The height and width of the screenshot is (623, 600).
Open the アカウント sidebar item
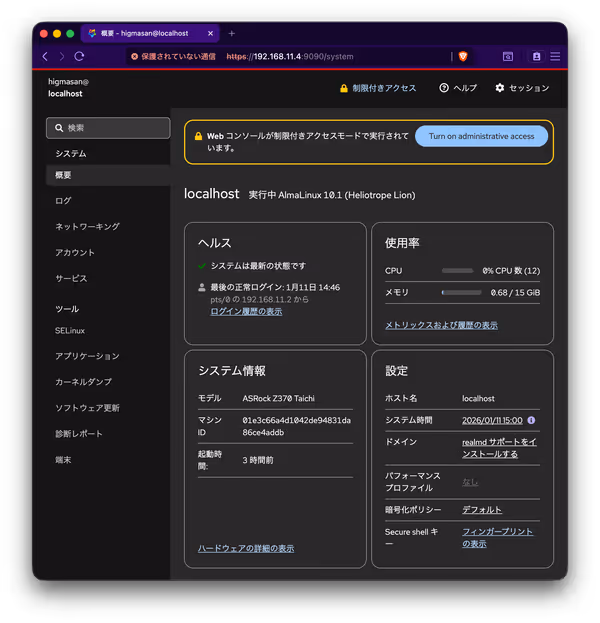coord(75,252)
